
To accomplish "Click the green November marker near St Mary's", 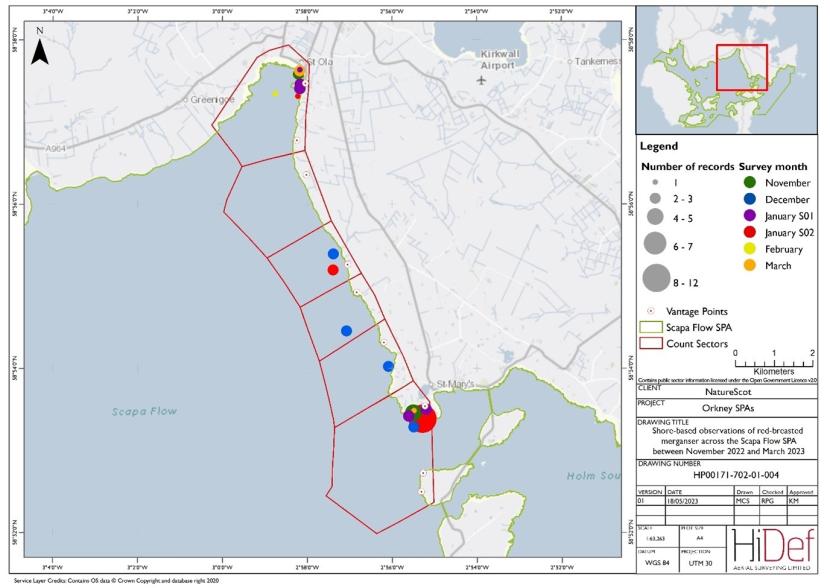I will [x=413, y=411].
